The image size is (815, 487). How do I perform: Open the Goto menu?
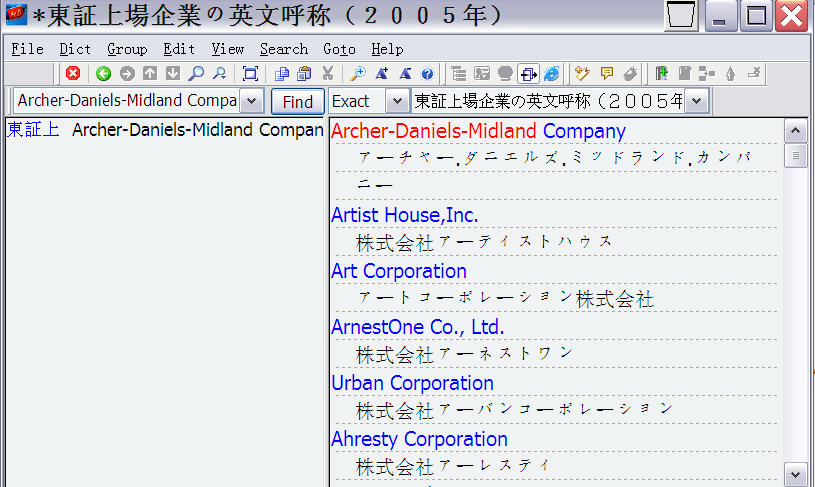pos(339,49)
